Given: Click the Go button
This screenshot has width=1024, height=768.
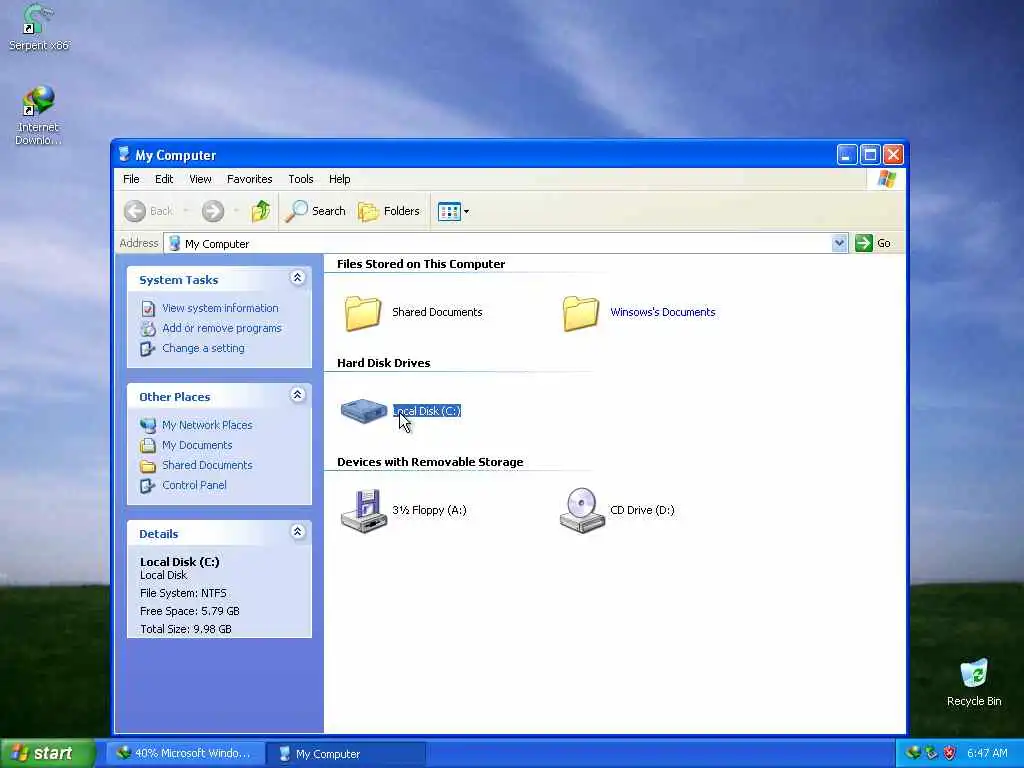Looking at the screenshot, I should (x=873, y=244).
